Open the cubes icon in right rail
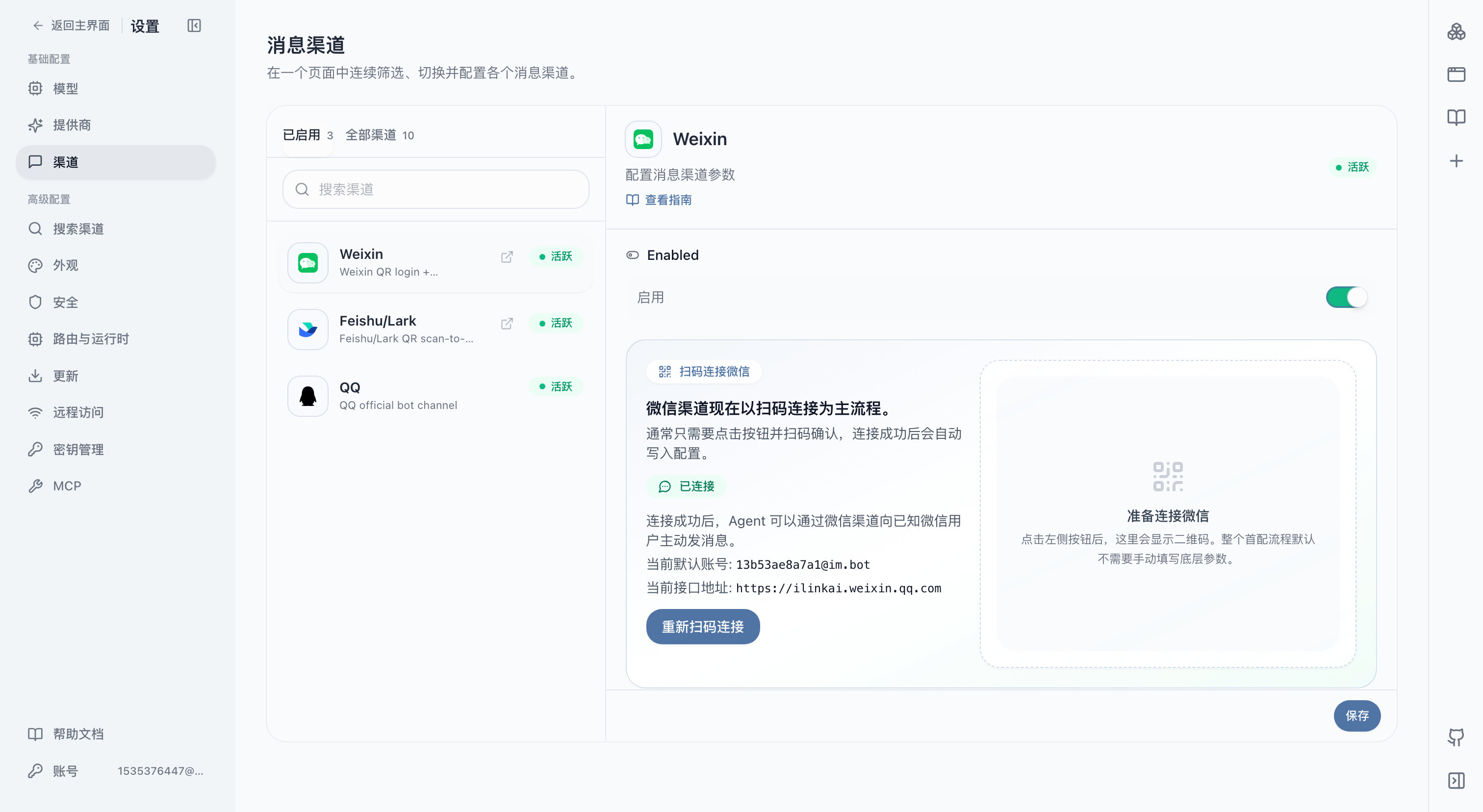The height and width of the screenshot is (812, 1483). click(x=1456, y=32)
